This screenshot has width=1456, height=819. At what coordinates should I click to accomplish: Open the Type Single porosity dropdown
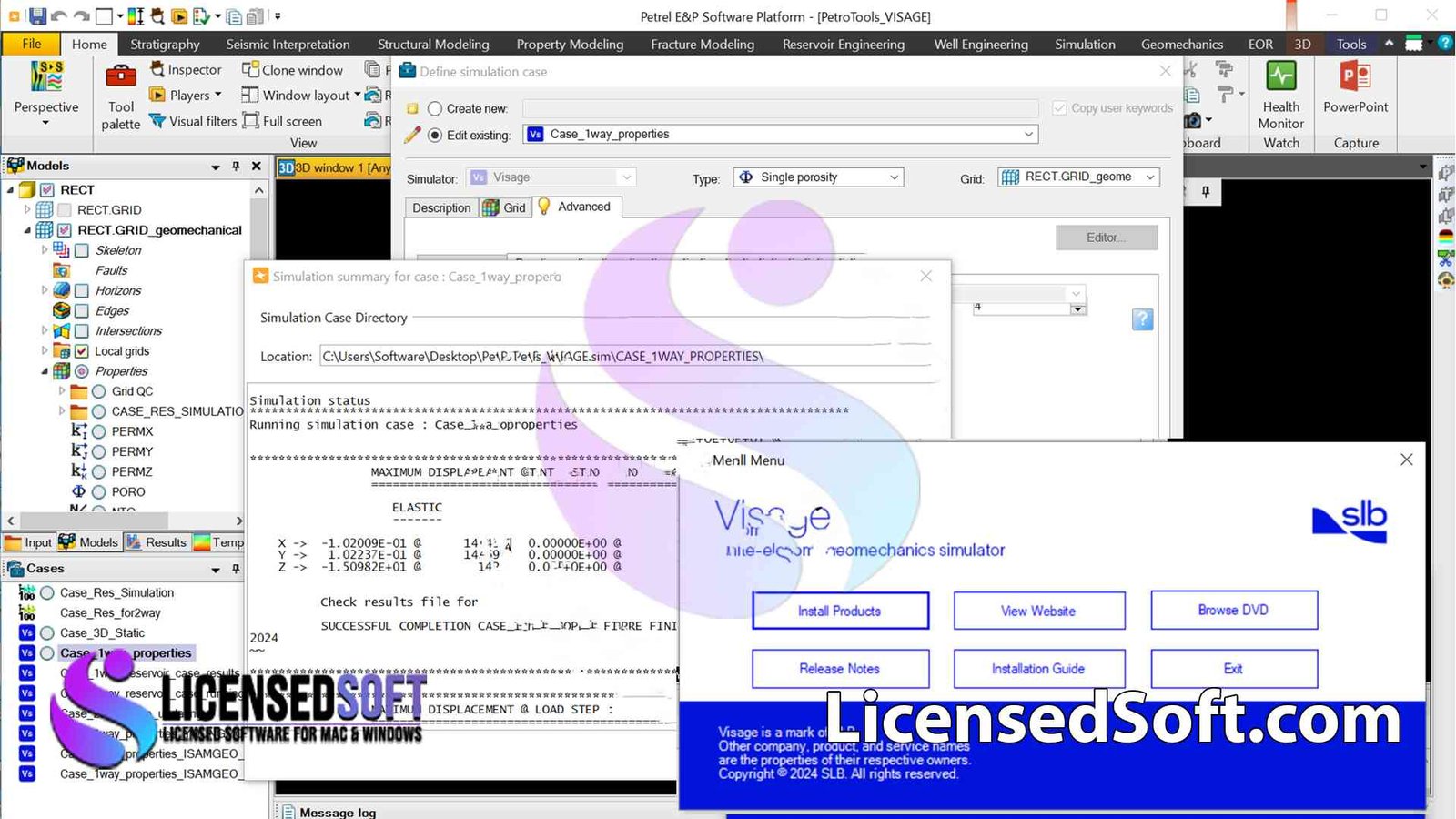tap(894, 177)
